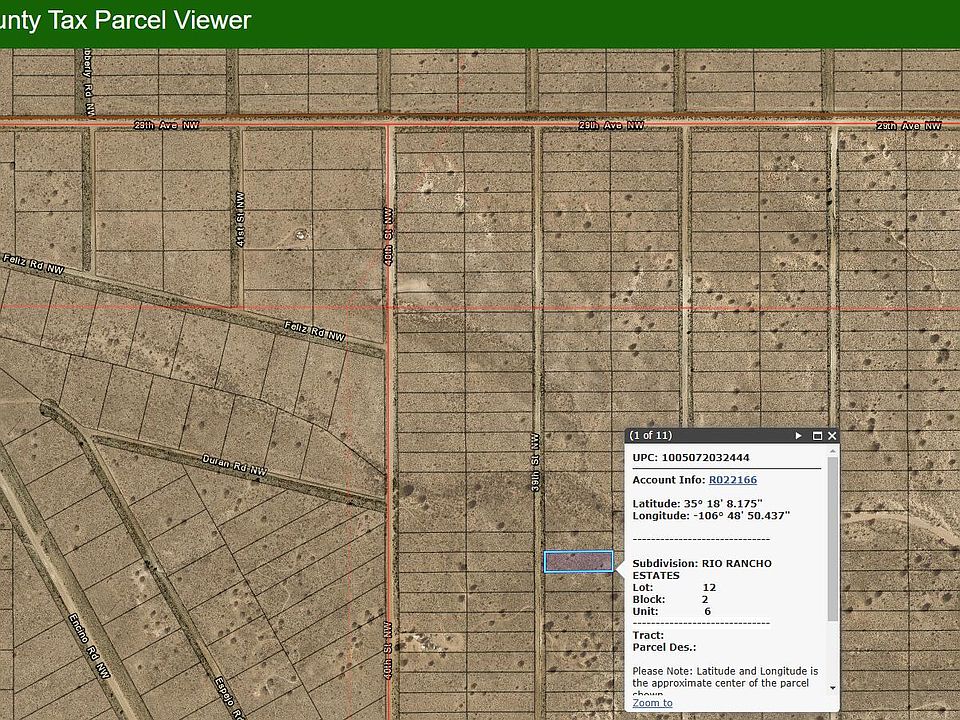Click the popup title bar "(1 of 11)"
960x720 pixels.
[651, 436]
